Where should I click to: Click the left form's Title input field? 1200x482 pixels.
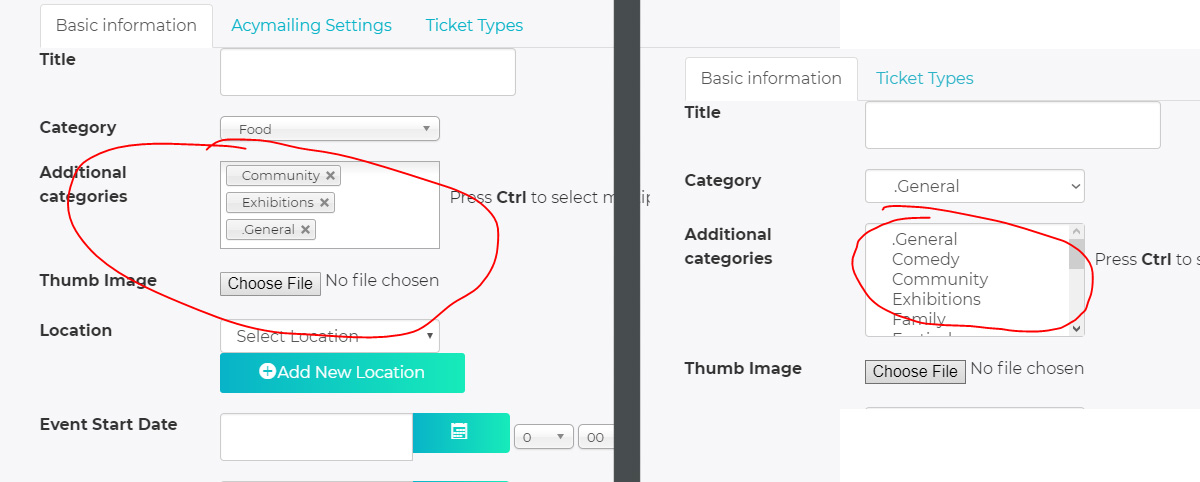(x=368, y=72)
